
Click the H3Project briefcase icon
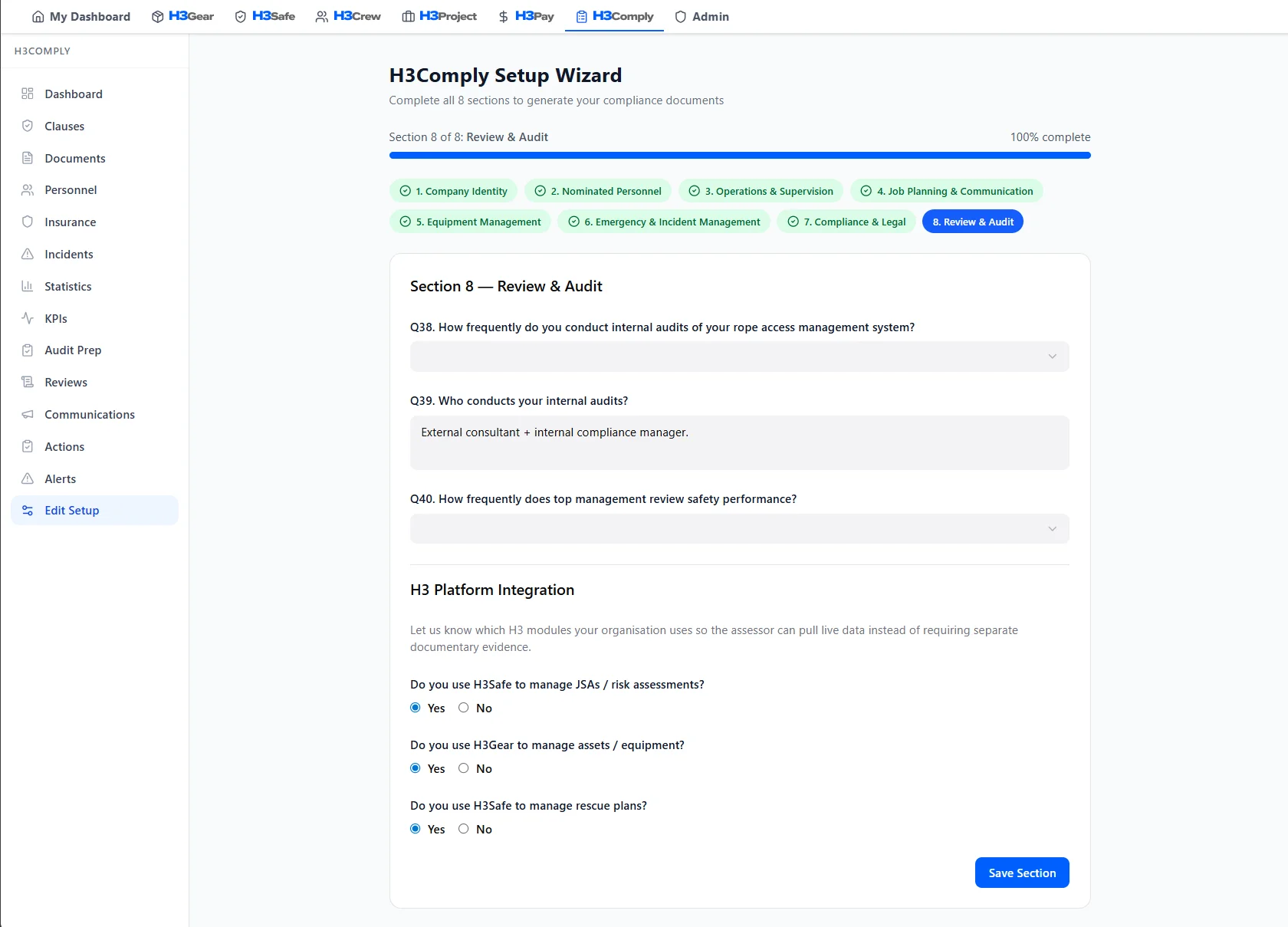coord(408,16)
